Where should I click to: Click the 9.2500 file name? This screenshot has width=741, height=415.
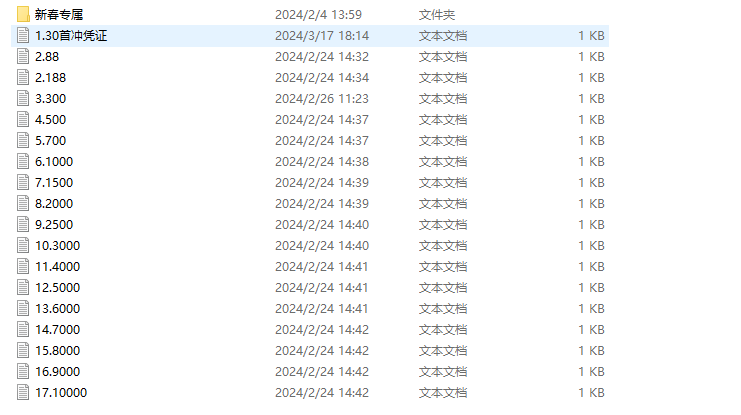pos(54,225)
